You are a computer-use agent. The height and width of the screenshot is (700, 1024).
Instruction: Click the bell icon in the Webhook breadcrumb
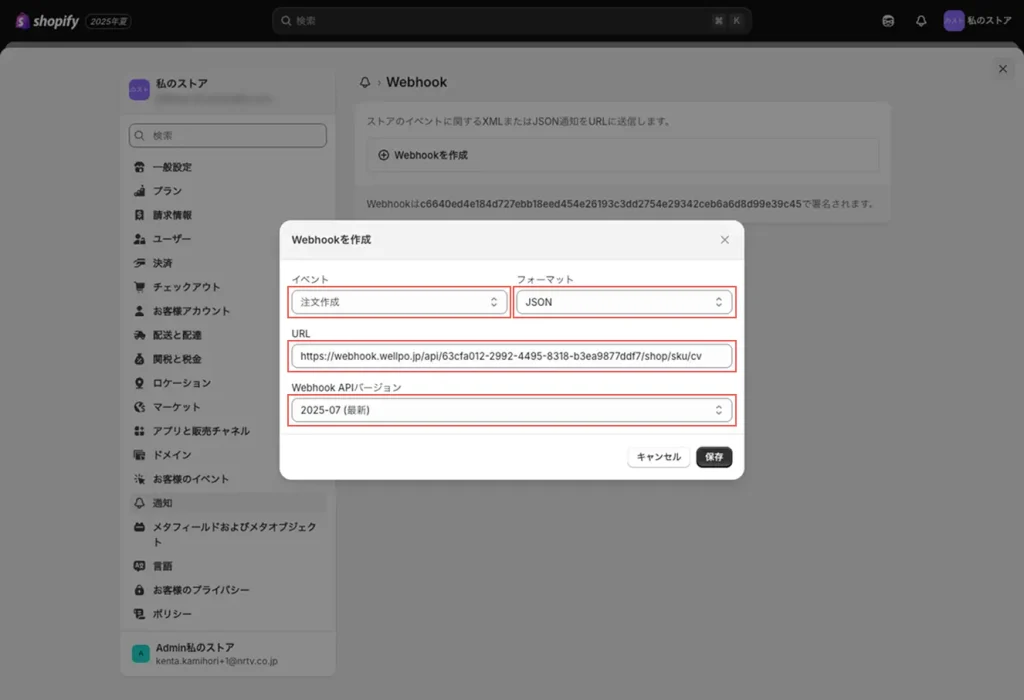(x=365, y=82)
